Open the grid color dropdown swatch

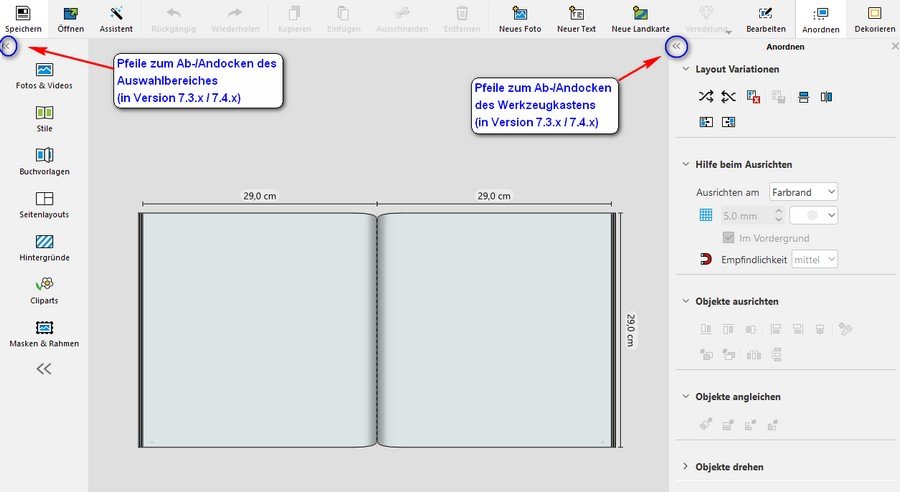coord(813,215)
